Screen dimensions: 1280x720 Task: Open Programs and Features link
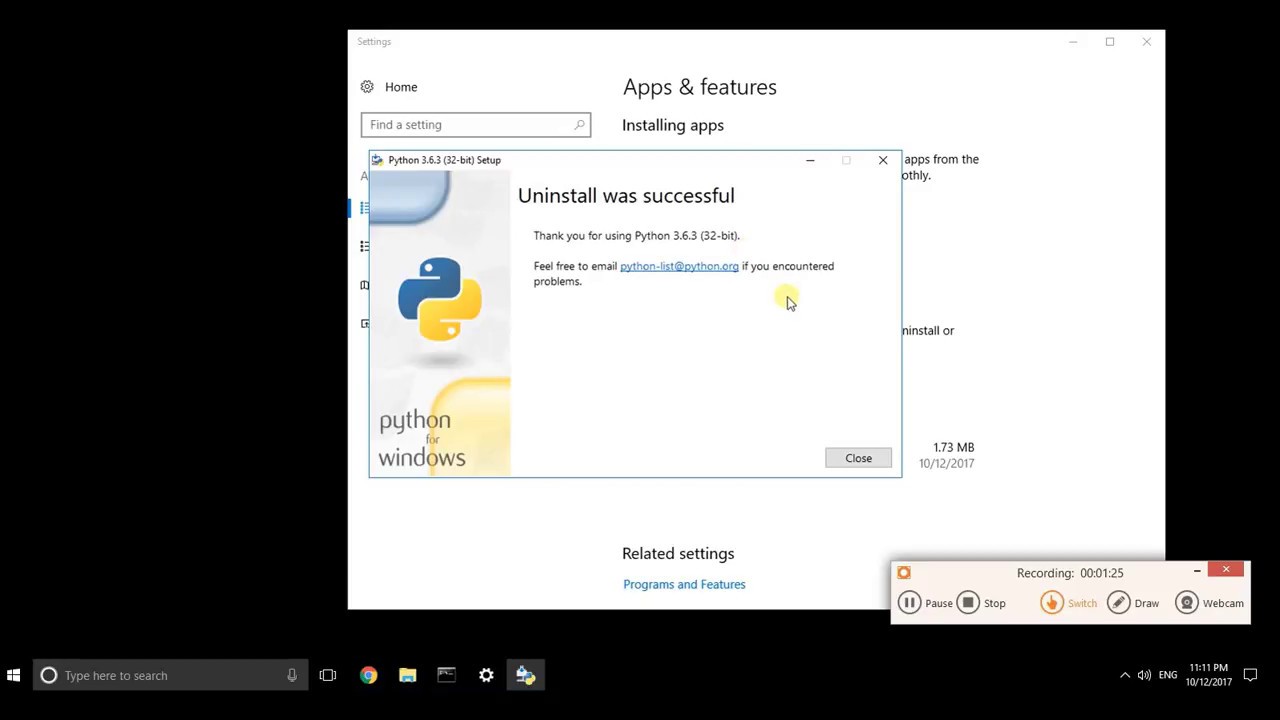point(684,584)
